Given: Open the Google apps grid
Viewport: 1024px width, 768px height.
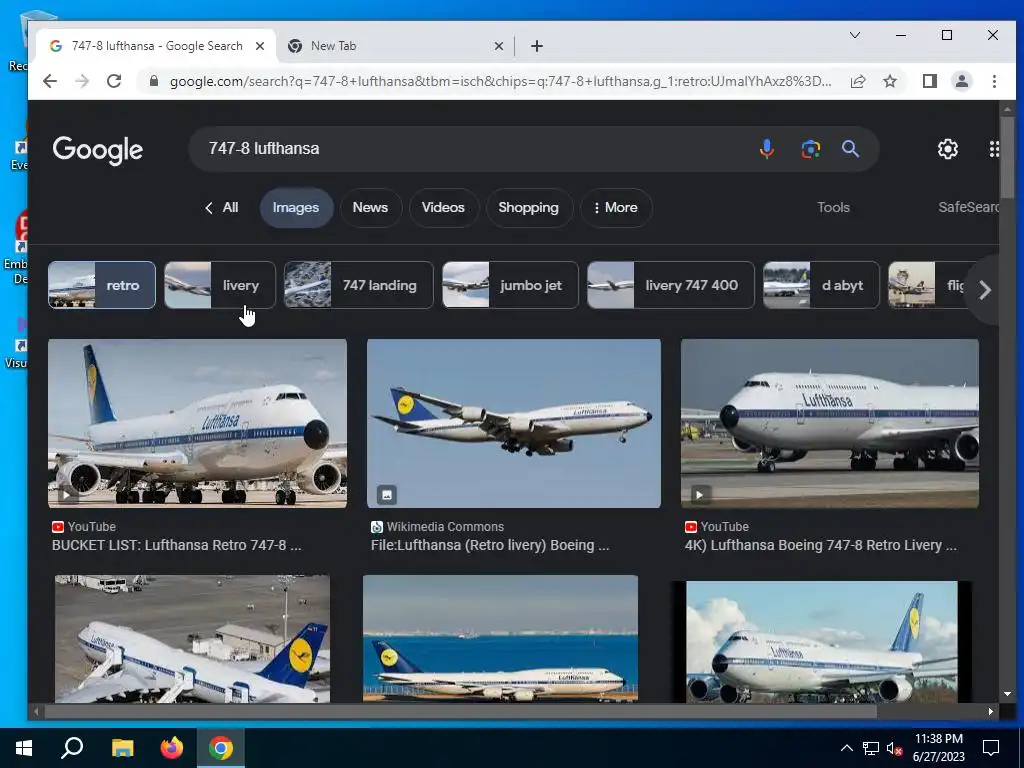Looking at the screenshot, I should point(993,149).
